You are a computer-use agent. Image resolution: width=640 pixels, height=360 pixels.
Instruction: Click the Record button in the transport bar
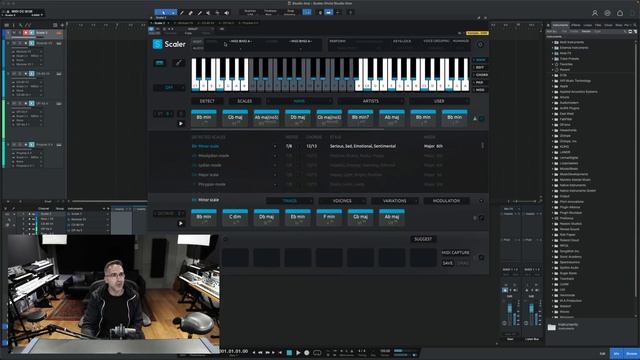click(307, 353)
